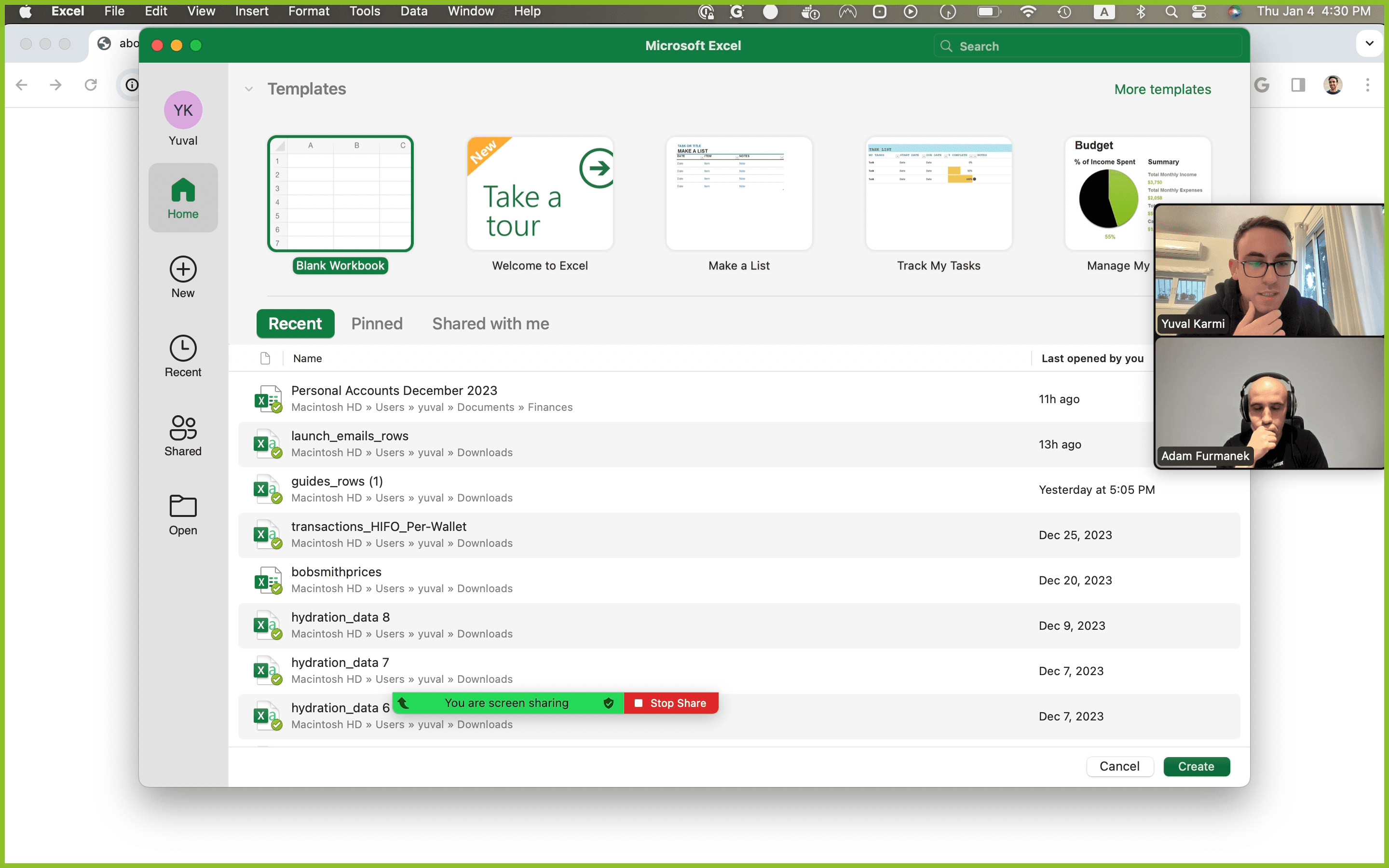1389x868 pixels.
Task: Click the bobsmithprices file icon
Action: click(x=268, y=581)
